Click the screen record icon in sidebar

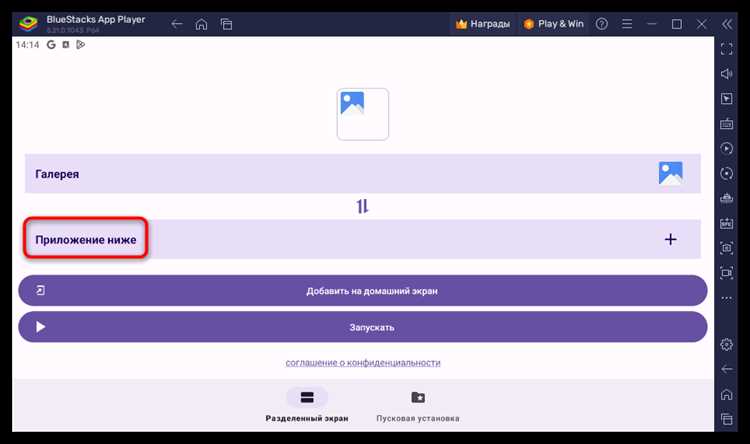(x=727, y=273)
